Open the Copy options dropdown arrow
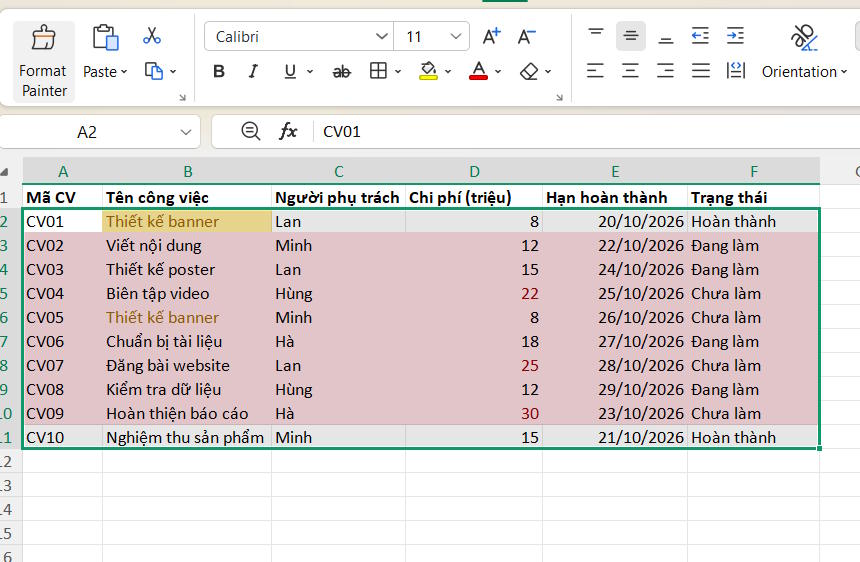This screenshot has height=562, width=860. [x=173, y=71]
